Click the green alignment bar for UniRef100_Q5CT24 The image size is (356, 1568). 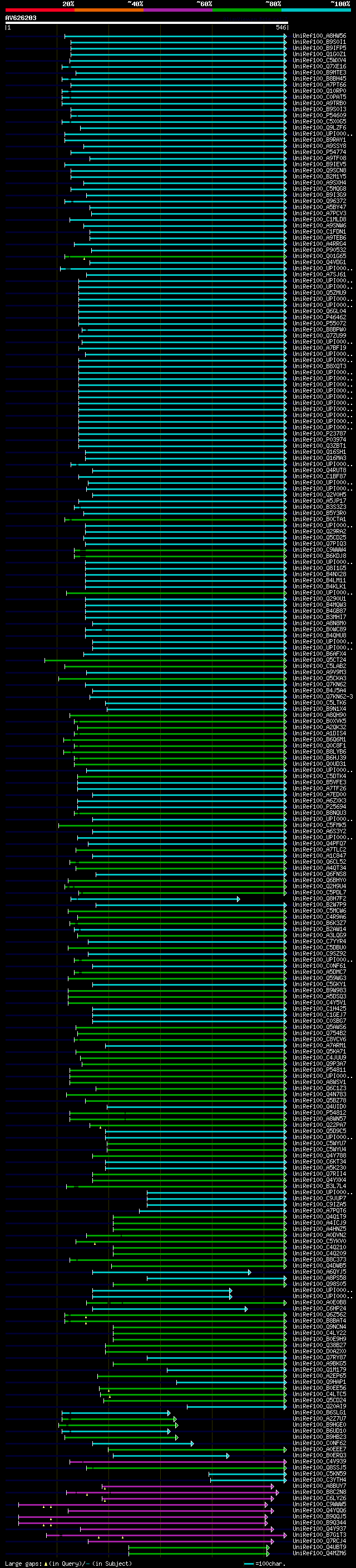166,660
